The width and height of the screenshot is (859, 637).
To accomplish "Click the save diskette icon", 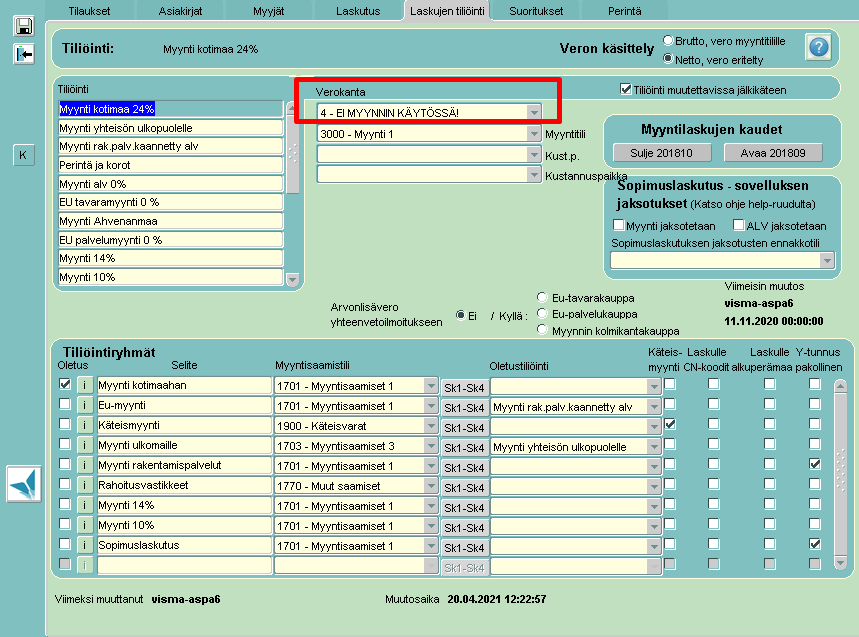I will point(24,26).
